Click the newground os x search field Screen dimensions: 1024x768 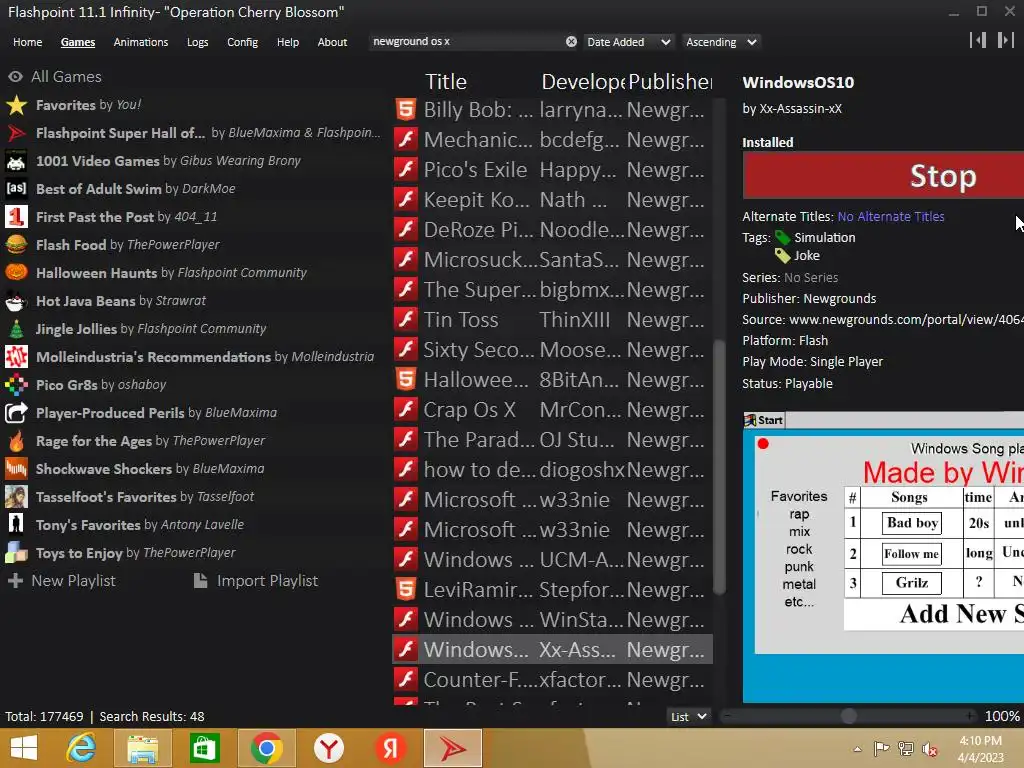pyautogui.click(x=467, y=41)
